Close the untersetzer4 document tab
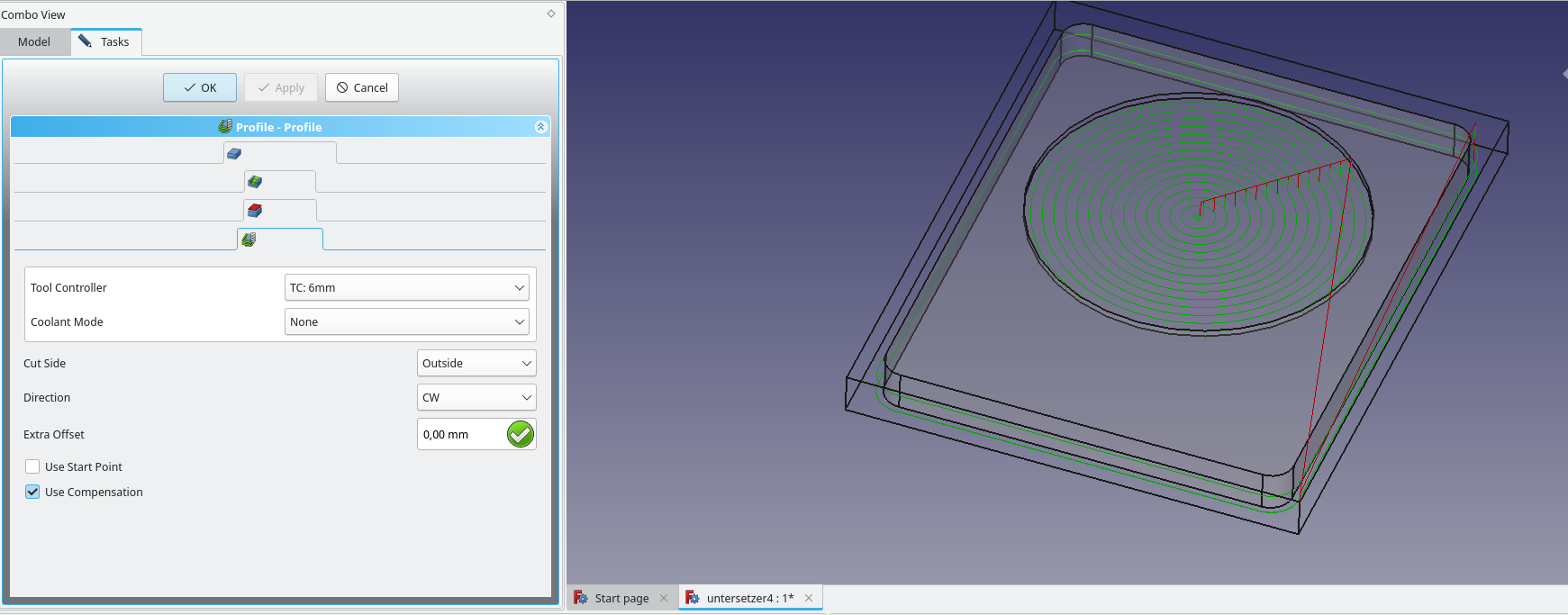Screen dimensions: 1568x615 (x=809, y=598)
